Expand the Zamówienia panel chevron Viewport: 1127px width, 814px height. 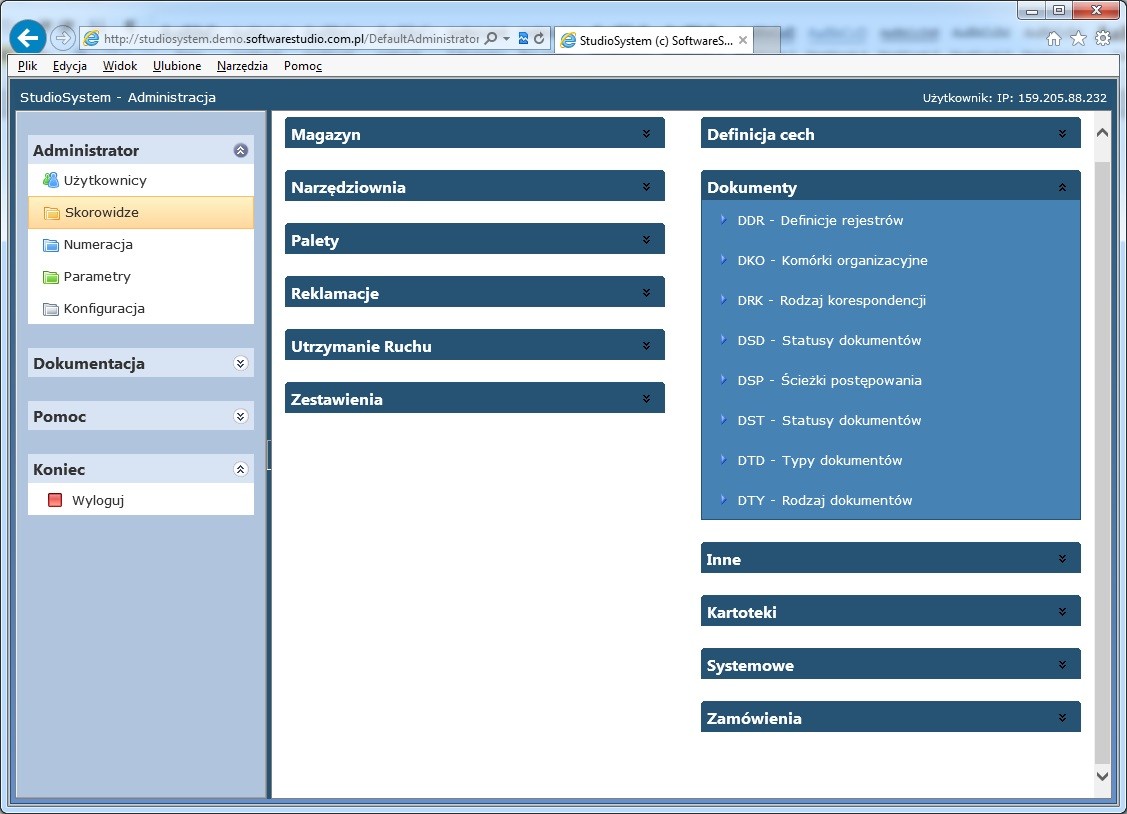click(x=1062, y=718)
